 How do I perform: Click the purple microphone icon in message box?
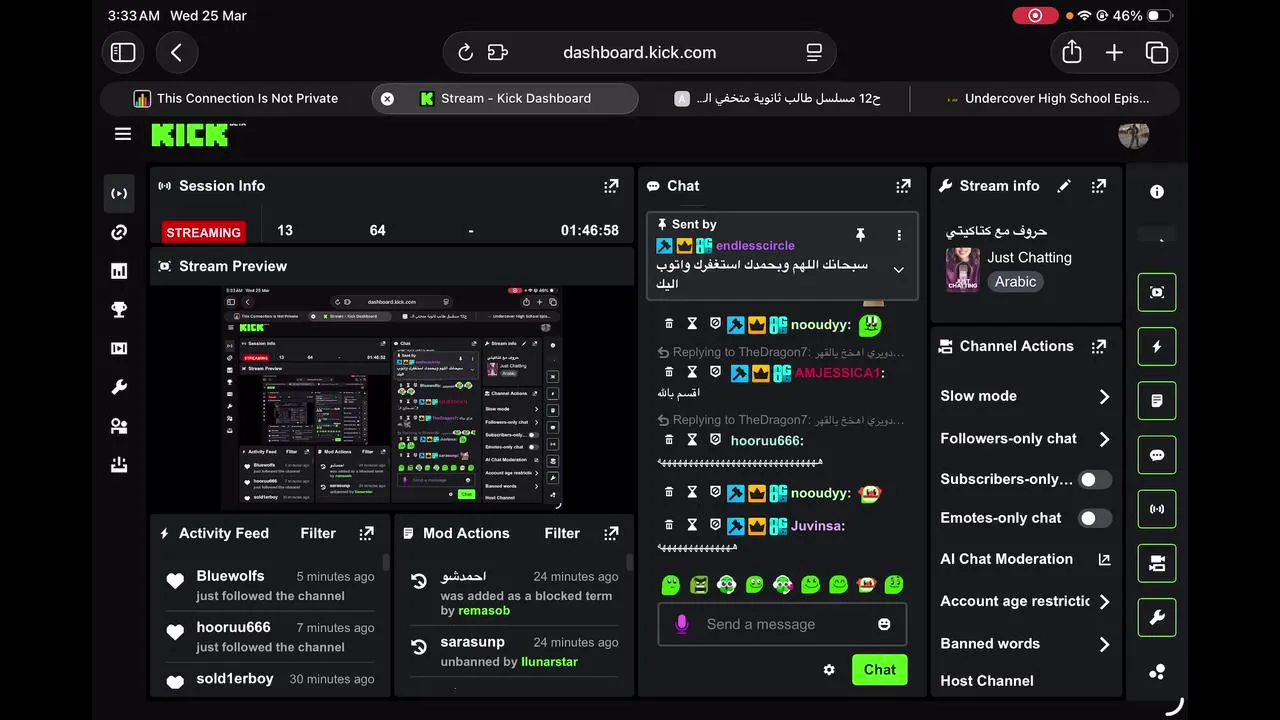click(x=682, y=624)
